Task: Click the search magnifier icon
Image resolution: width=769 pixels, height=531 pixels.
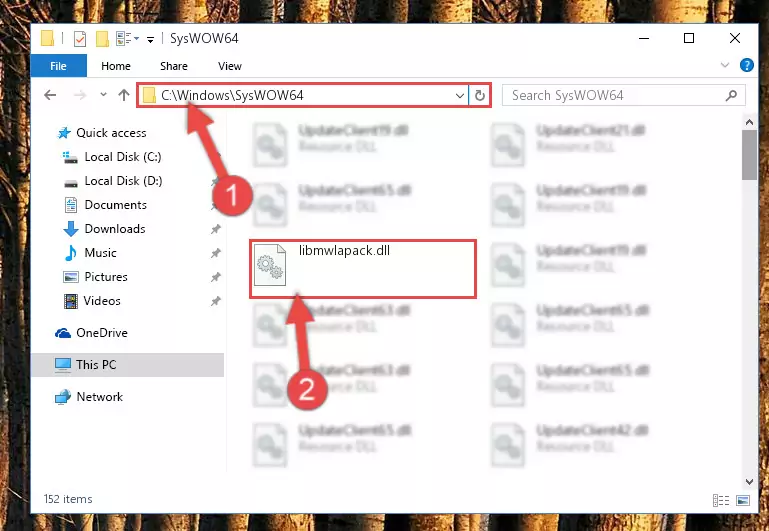Action: 731,95
